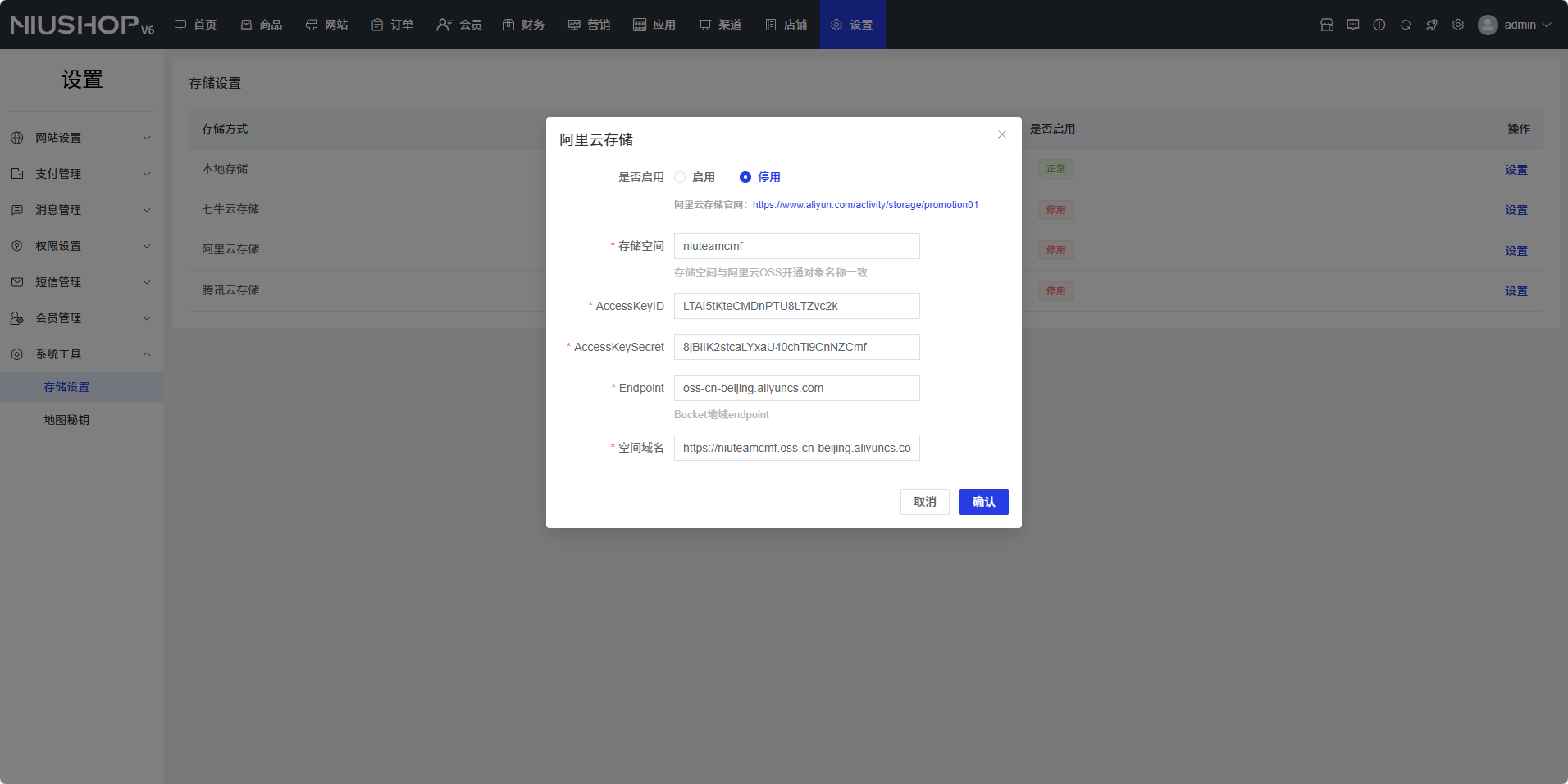1568x784 pixels.
Task: Select the 启用 radio button
Action: 680,177
